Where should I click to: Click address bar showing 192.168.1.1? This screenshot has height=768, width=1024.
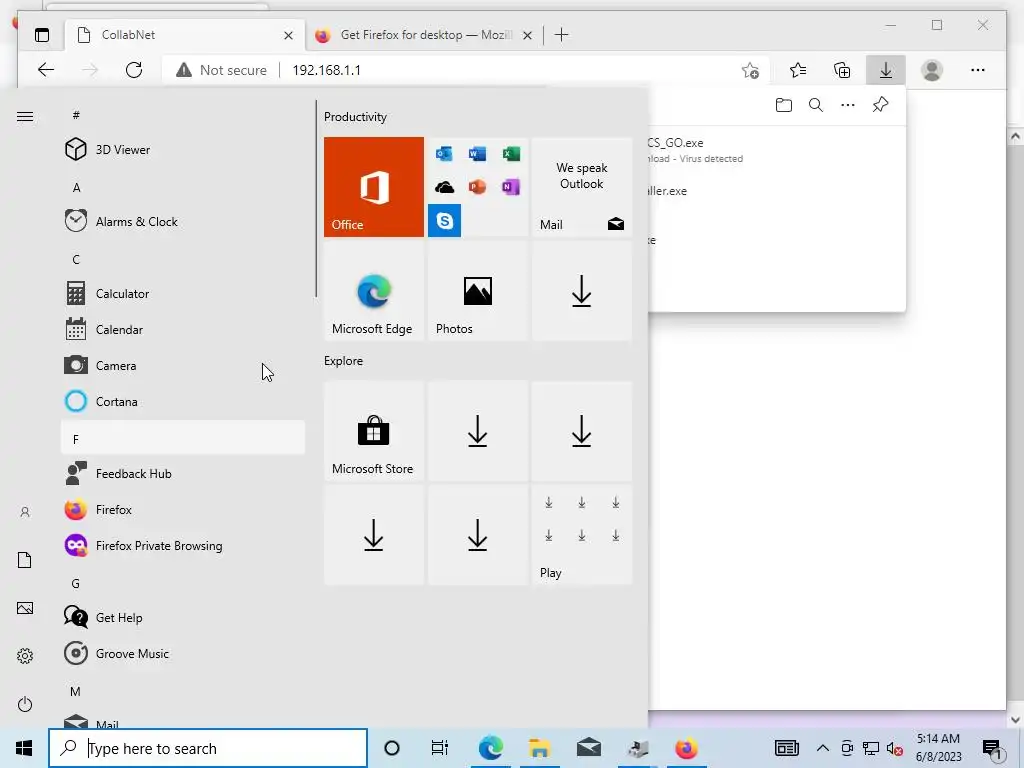tap(327, 70)
